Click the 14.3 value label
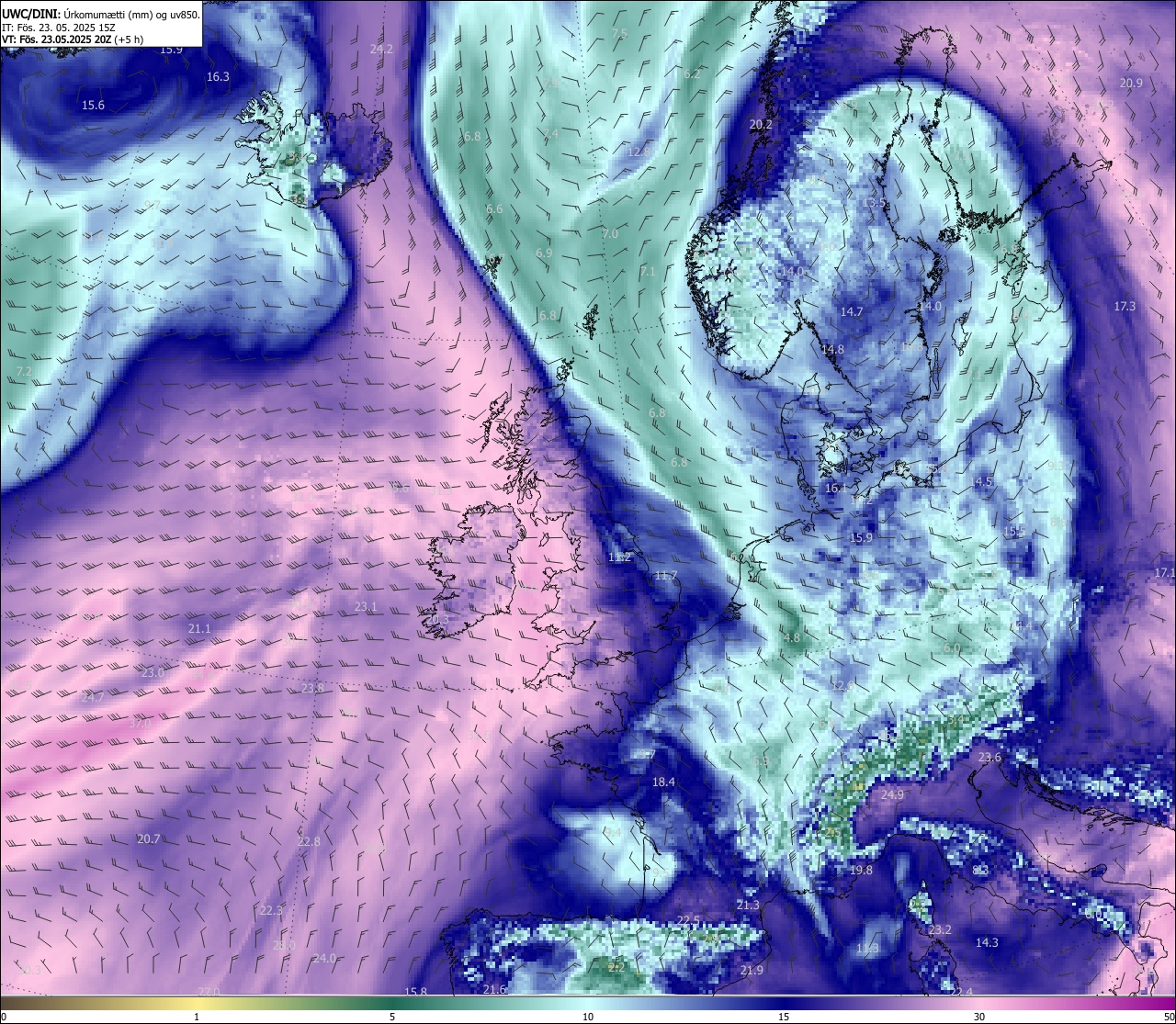Image resolution: width=1176 pixels, height=1024 pixels. [987, 943]
